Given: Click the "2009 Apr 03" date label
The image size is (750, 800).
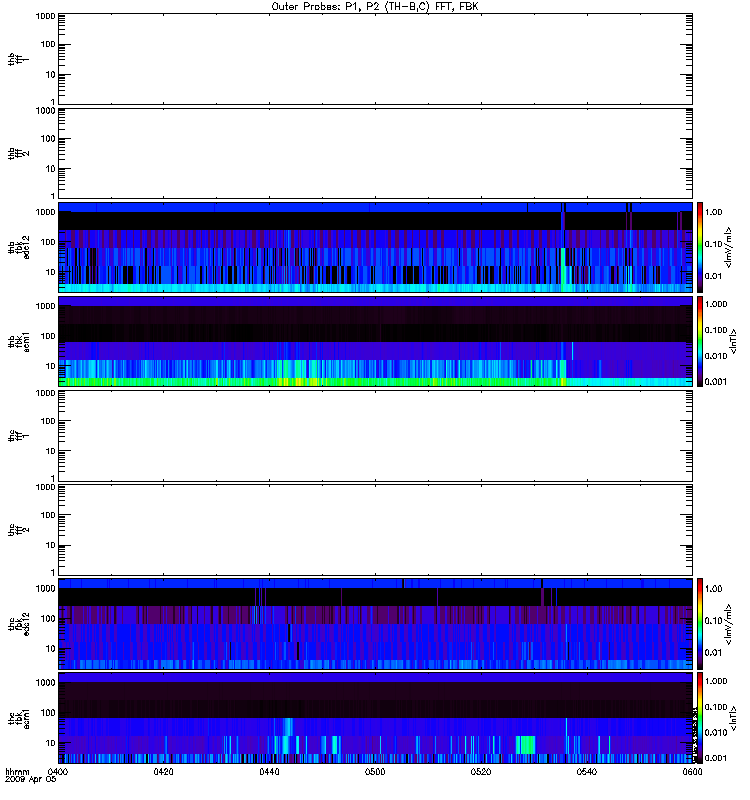Looking at the screenshot, I should pos(30,779).
